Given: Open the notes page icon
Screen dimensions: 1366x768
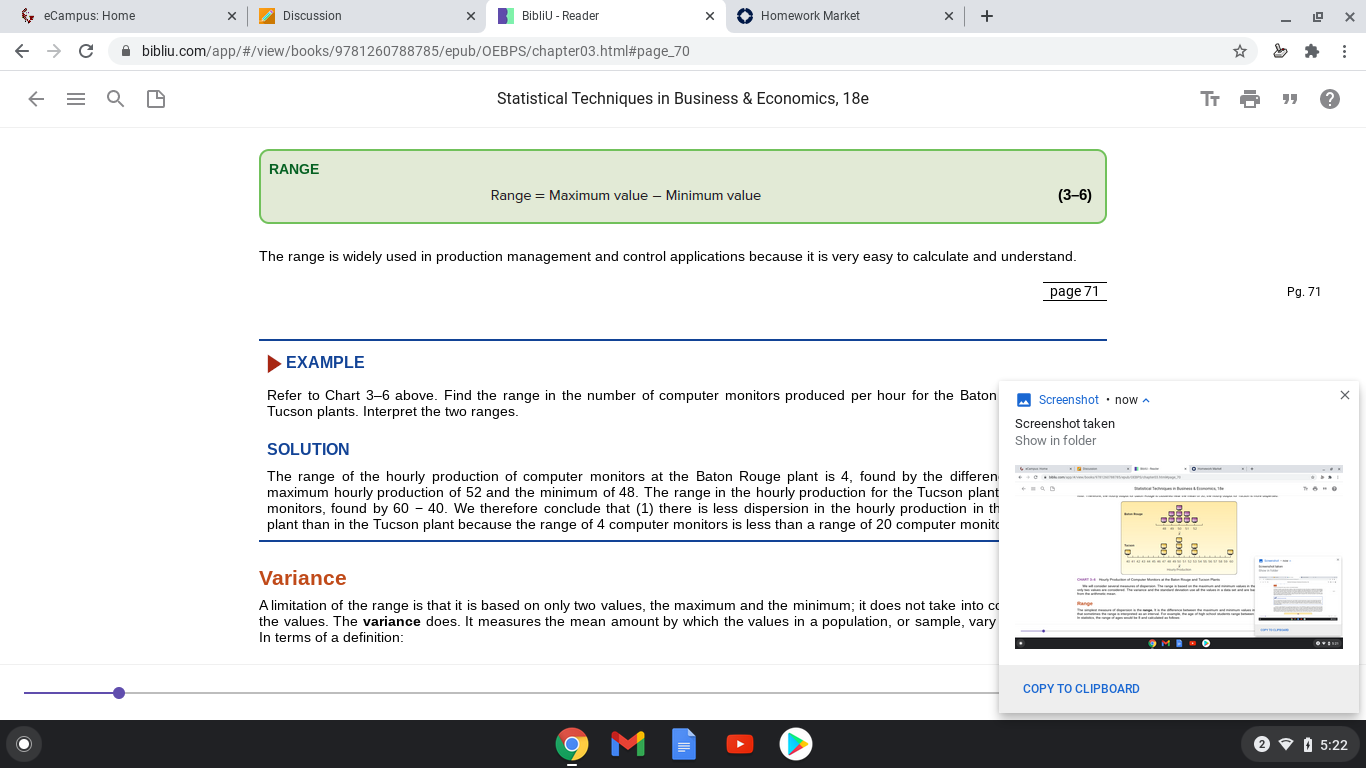Looking at the screenshot, I should [156, 99].
